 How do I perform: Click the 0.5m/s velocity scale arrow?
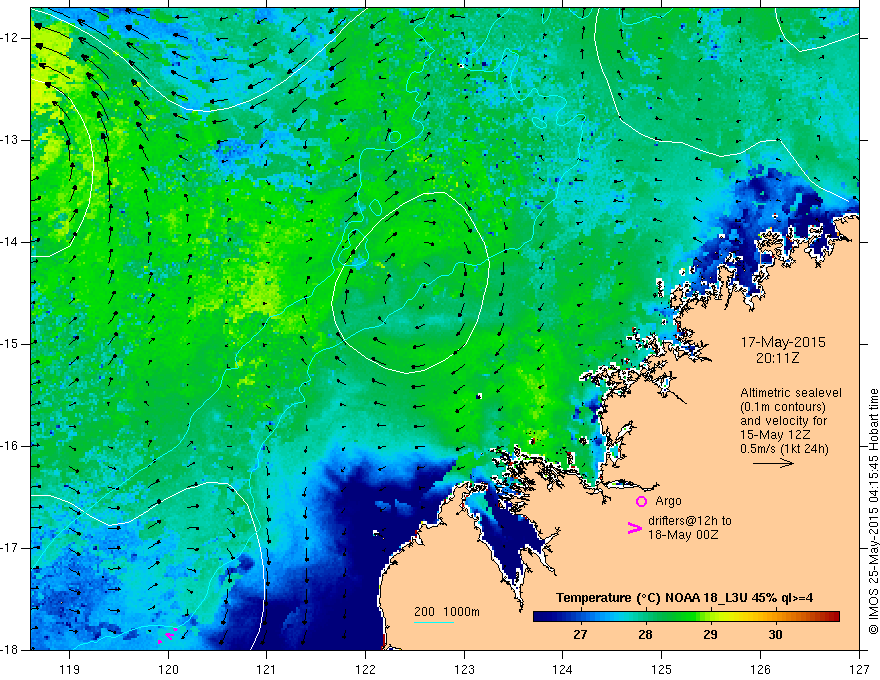point(773,463)
